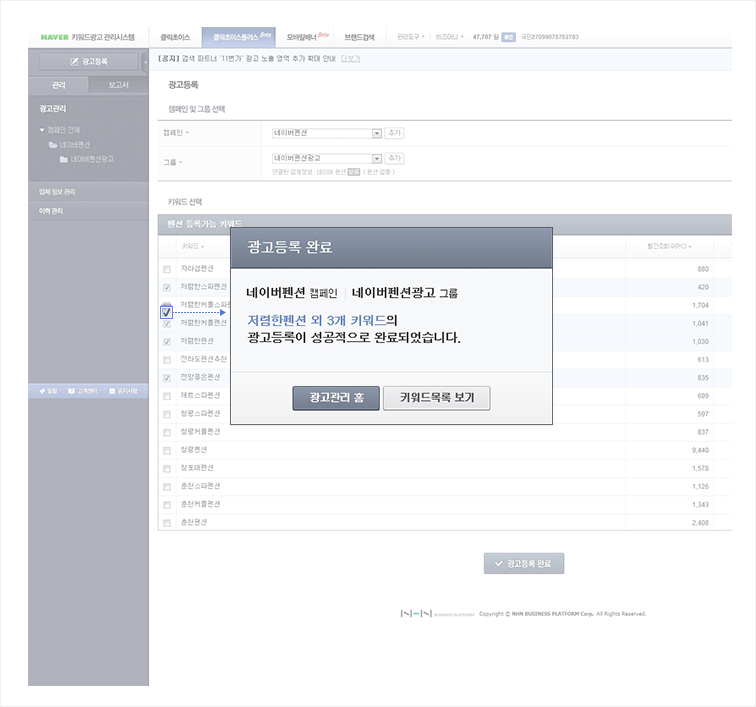Viewport: 756px width, 707px height.
Task: Open the 고객센터 speech bubble icon
Action: 71,391
